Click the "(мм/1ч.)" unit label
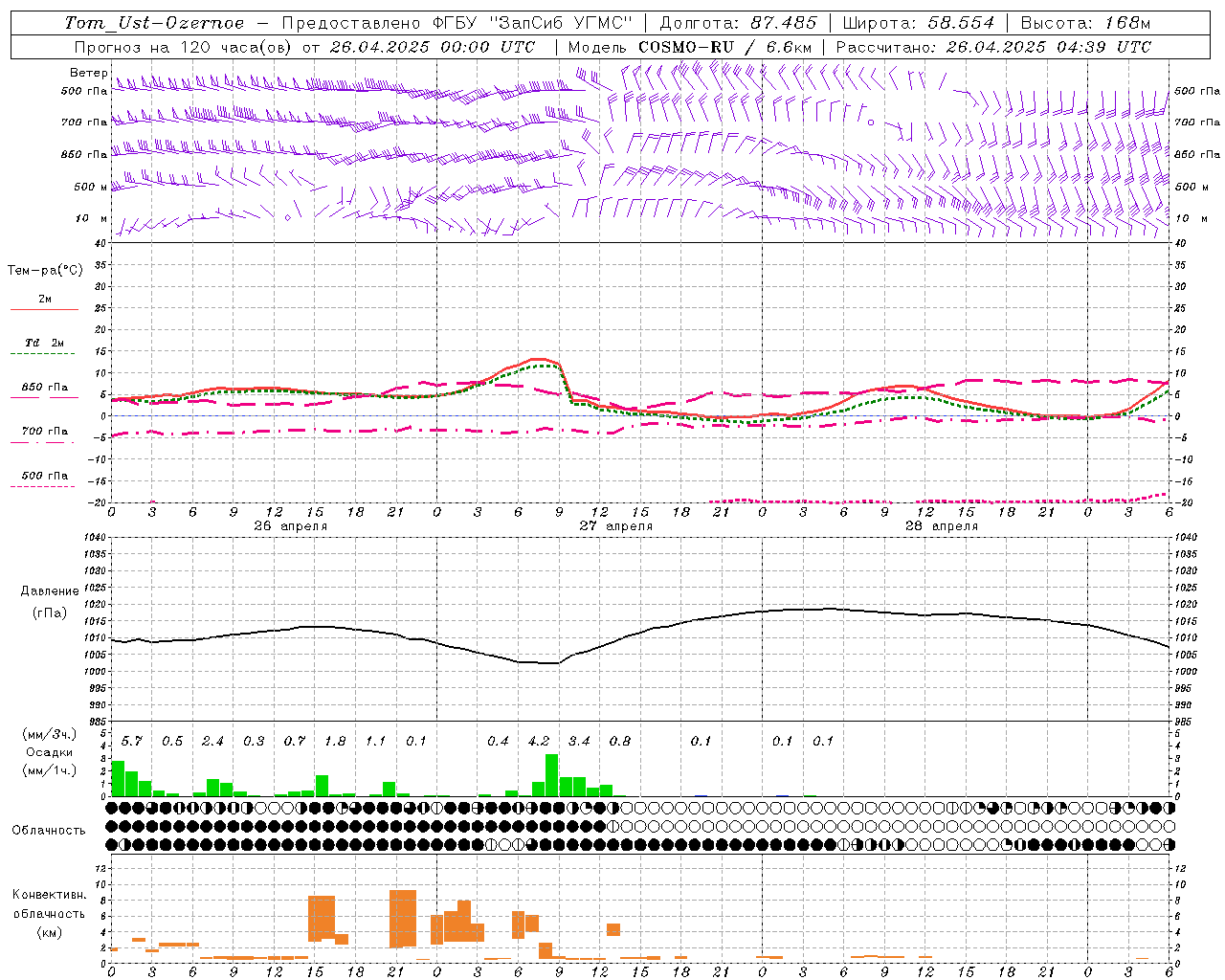 (49, 770)
